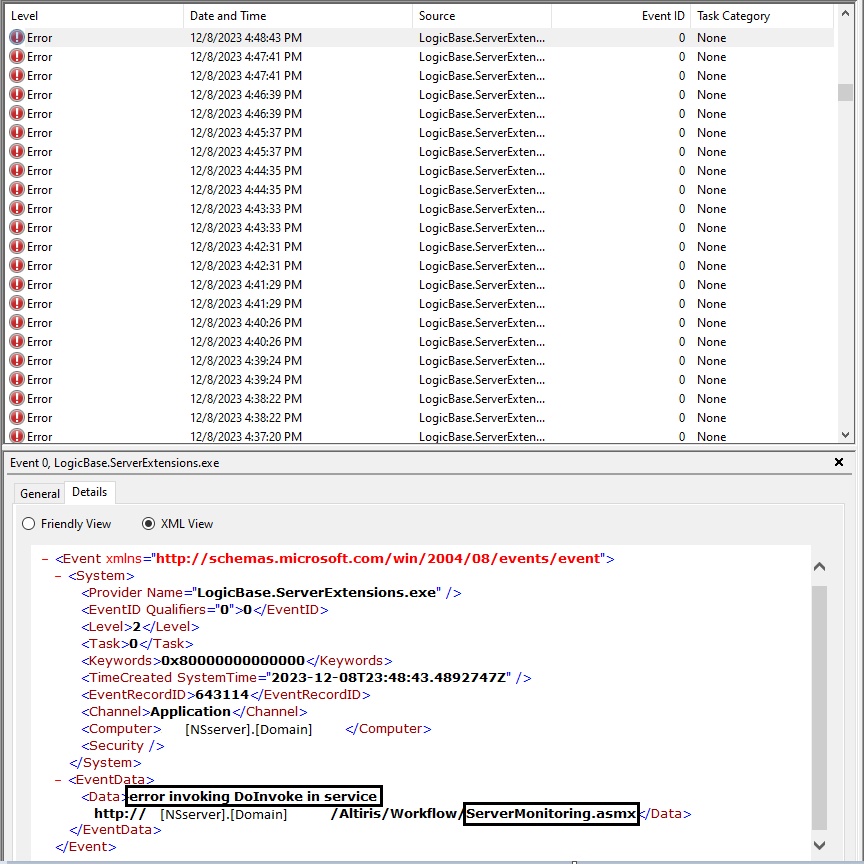Open the Details tab
Screen dimensions: 864x864
tap(90, 493)
